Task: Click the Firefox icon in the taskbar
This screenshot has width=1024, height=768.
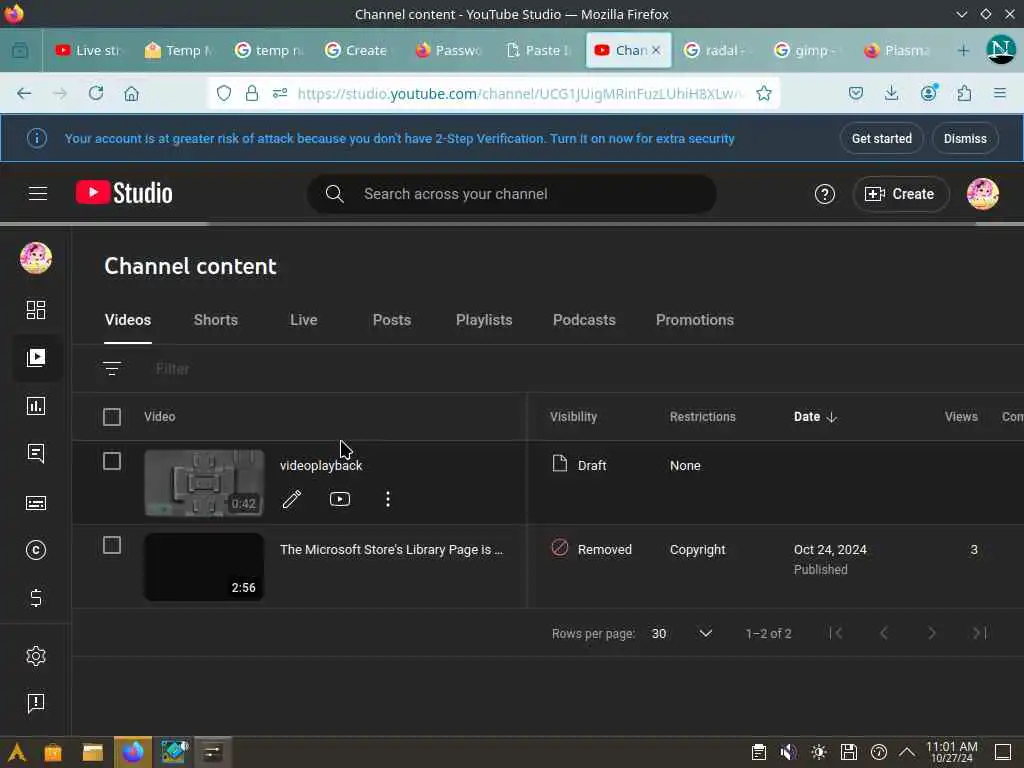Action: click(133, 752)
